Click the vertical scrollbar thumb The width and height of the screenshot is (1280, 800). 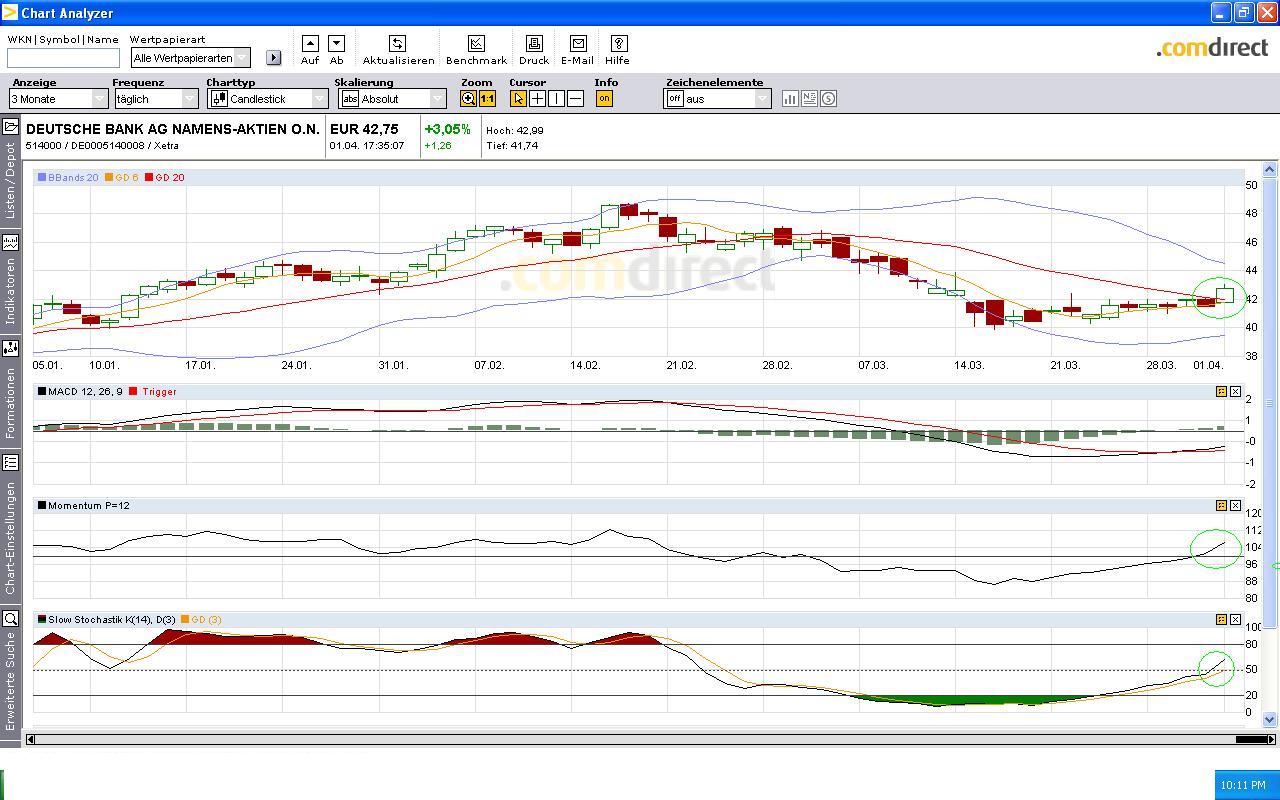point(1271,403)
